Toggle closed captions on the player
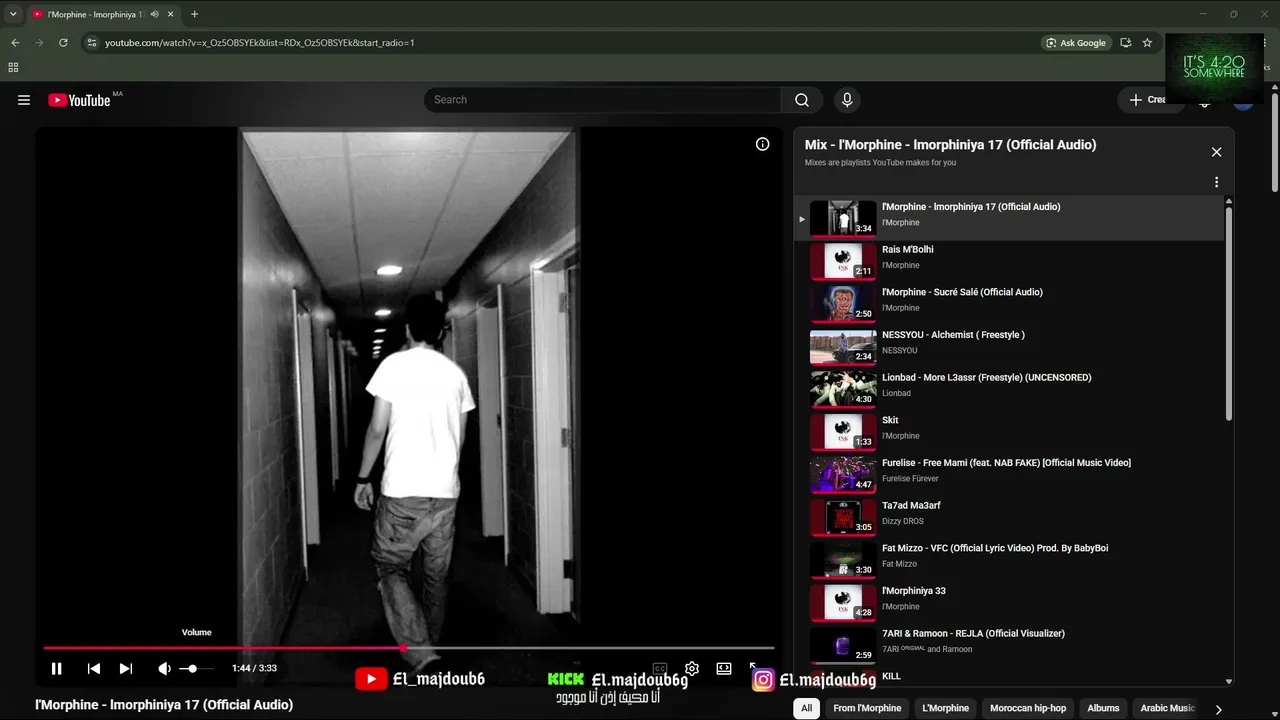This screenshot has height=720, width=1280. [660, 669]
